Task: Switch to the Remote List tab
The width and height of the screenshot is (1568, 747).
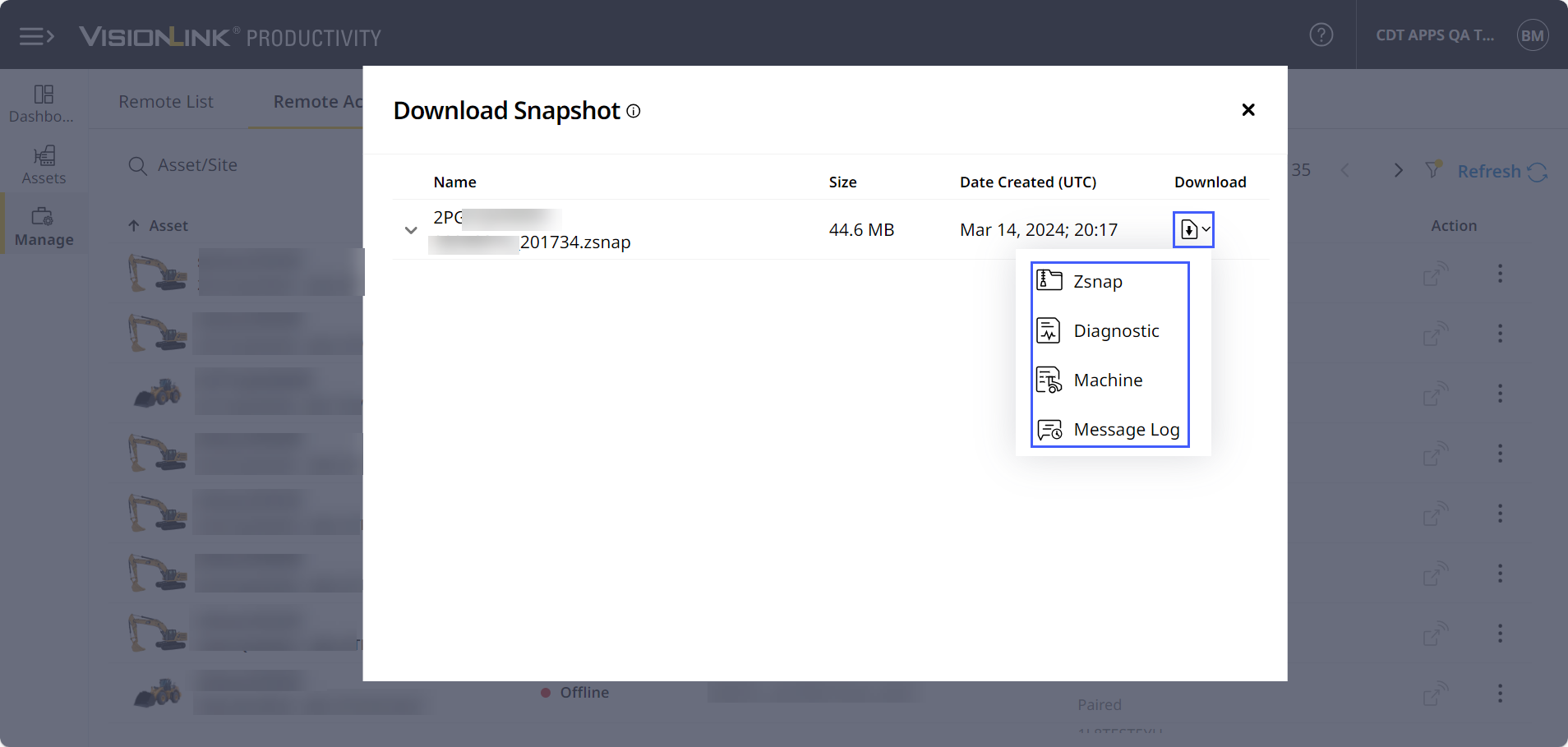Action: [166, 102]
